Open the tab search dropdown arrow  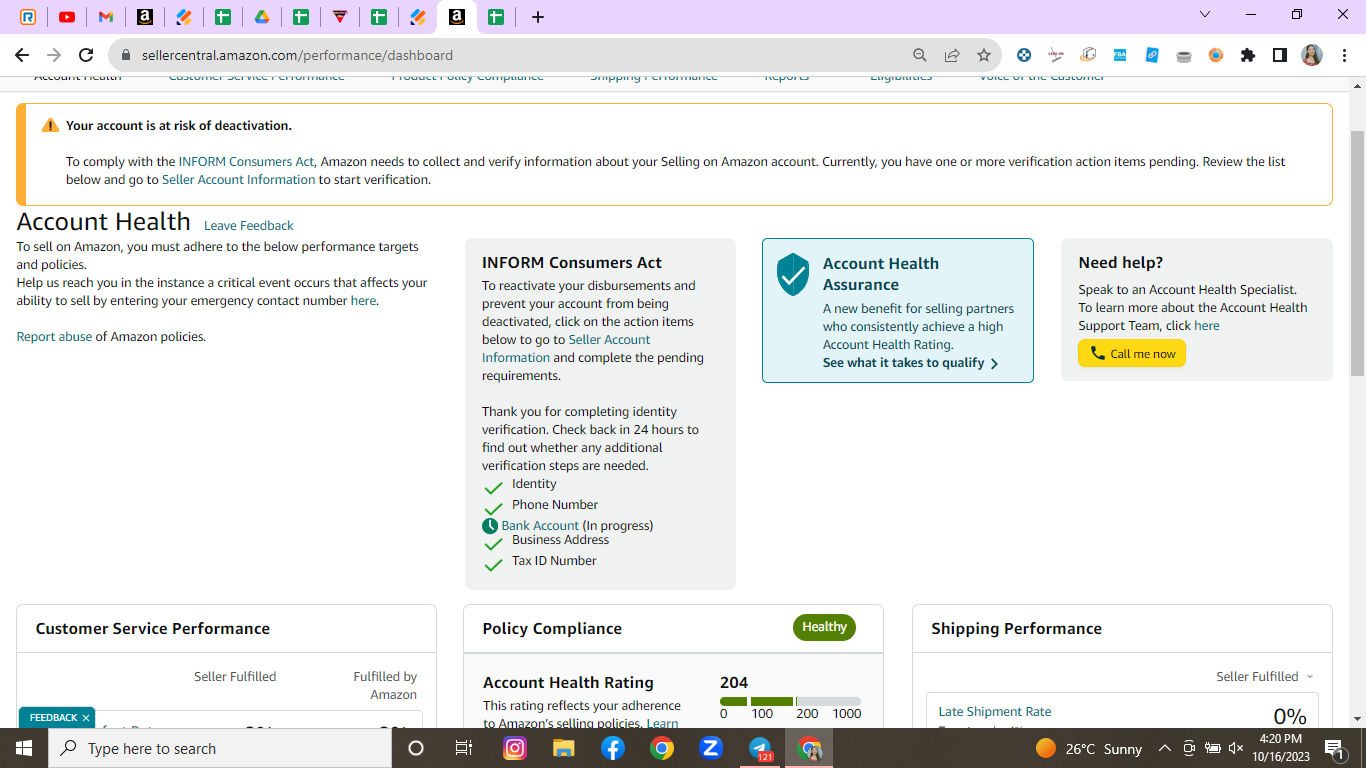click(1205, 14)
